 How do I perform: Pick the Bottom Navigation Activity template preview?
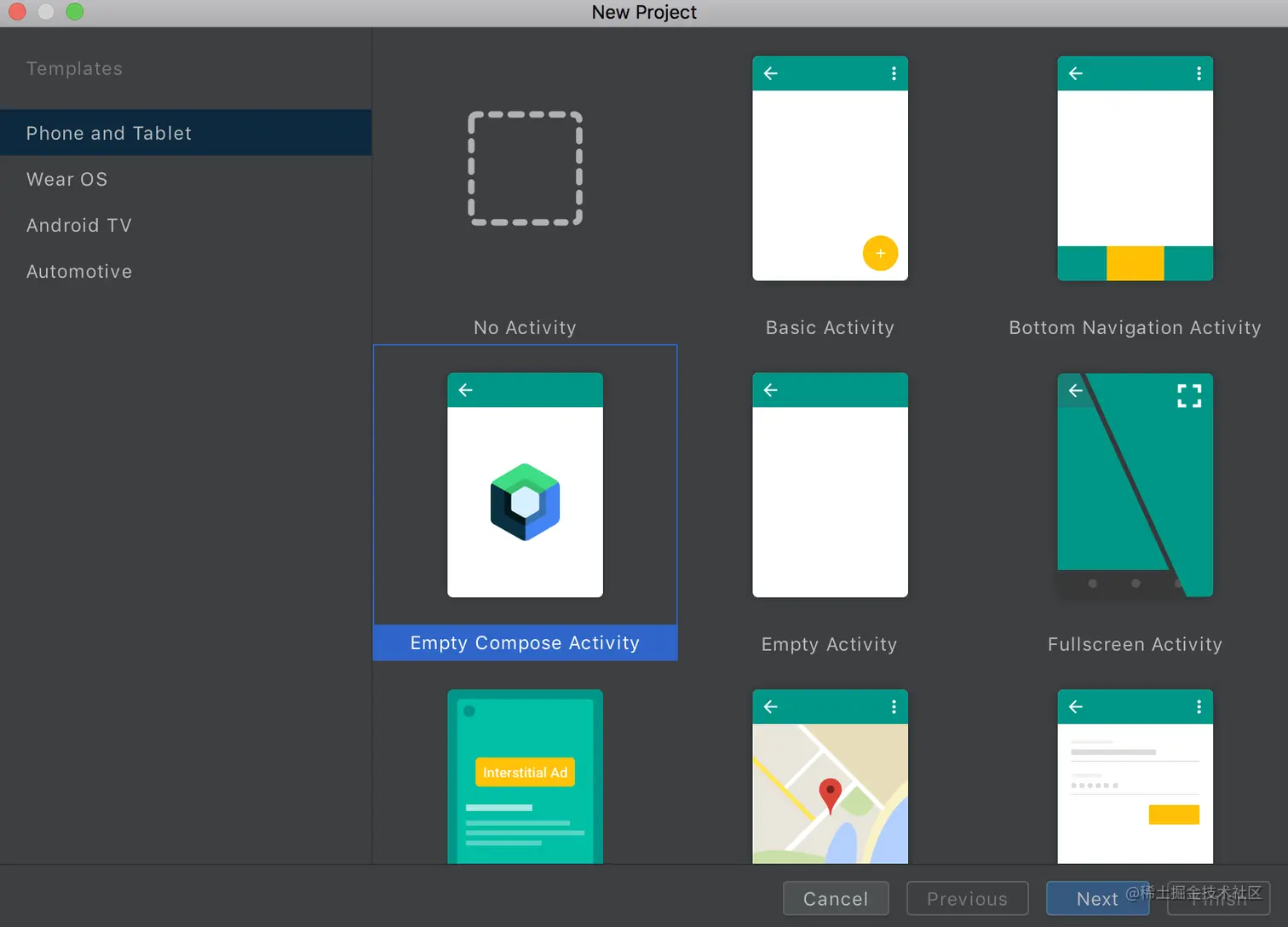click(1135, 168)
